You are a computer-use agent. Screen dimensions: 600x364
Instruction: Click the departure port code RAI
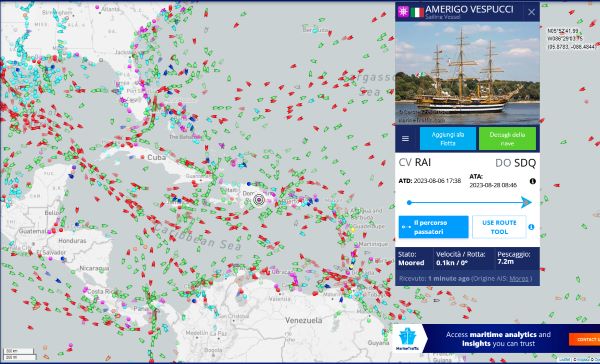pyautogui.click(x=423, y=162)
